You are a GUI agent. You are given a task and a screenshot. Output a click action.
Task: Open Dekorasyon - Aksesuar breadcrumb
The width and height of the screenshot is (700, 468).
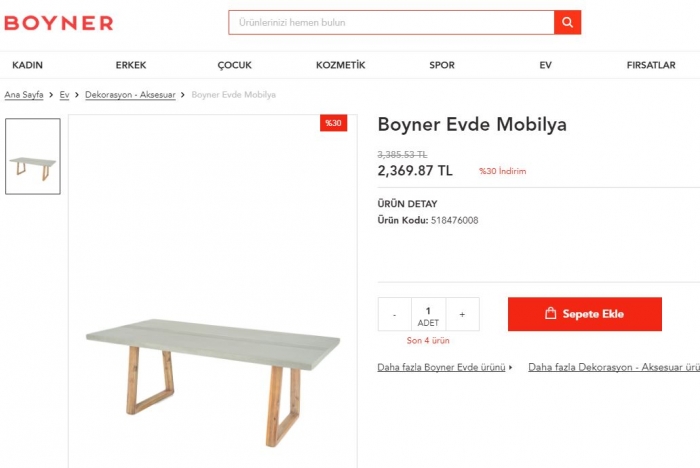(x=130, y=95)
